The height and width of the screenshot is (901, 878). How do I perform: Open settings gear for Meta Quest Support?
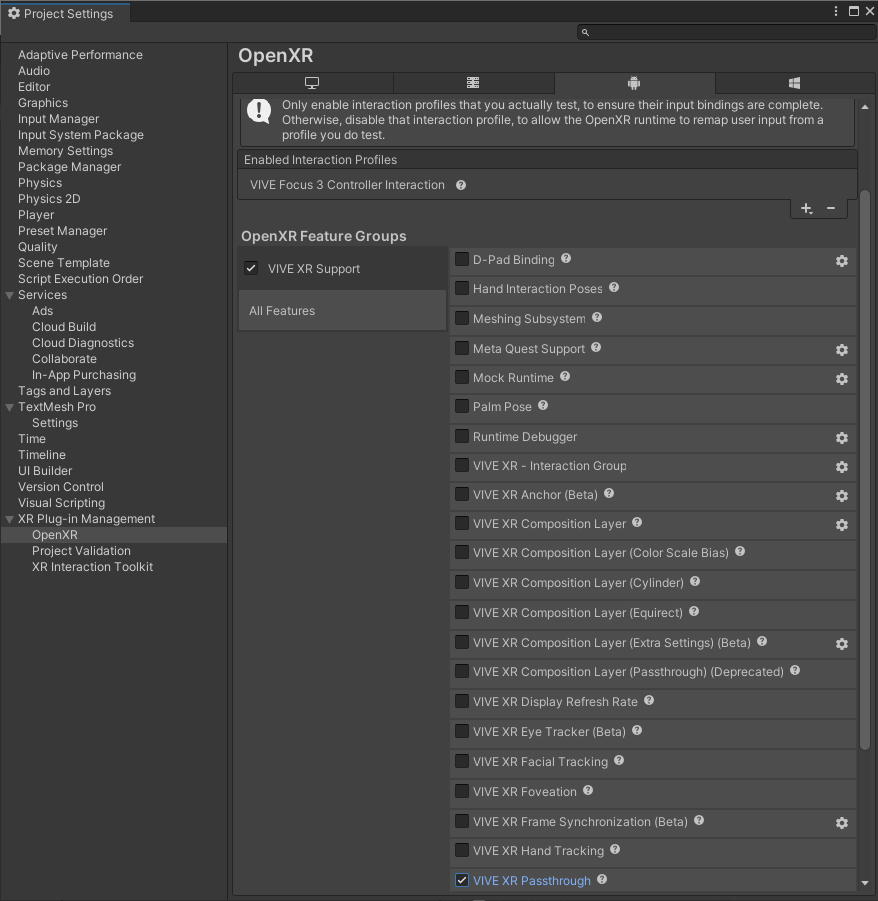[841, 350]
